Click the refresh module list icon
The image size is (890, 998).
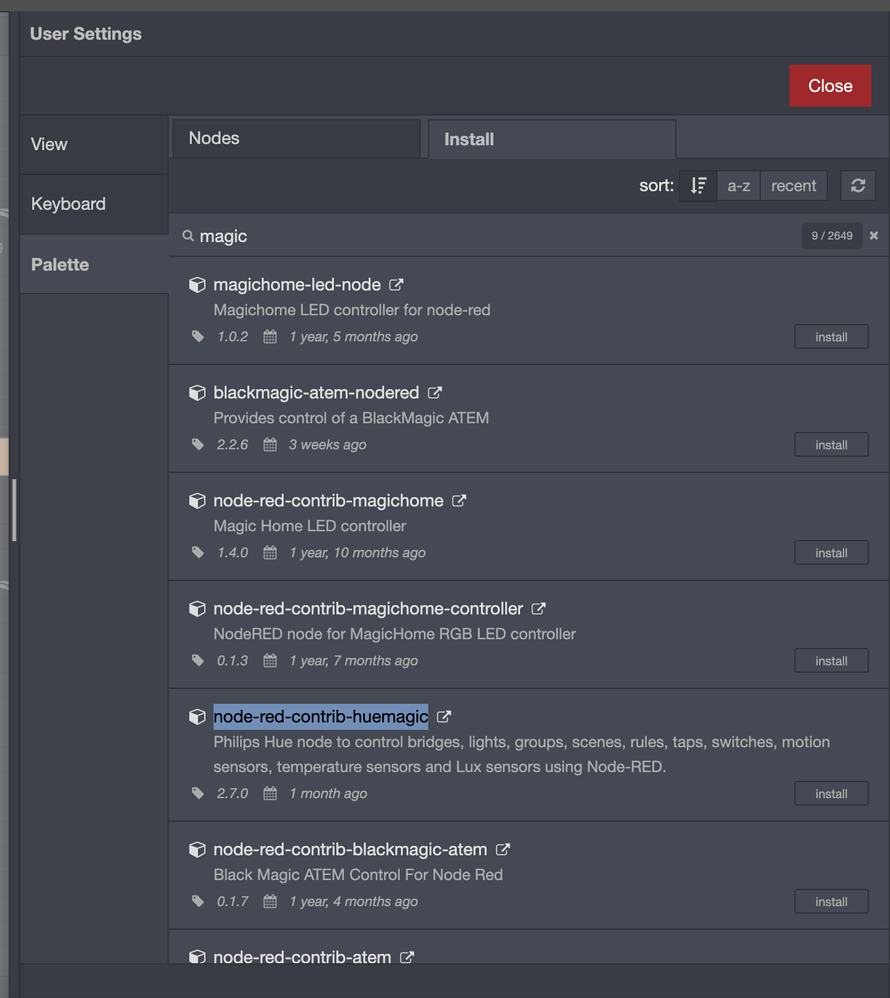[x=858, y=185]
